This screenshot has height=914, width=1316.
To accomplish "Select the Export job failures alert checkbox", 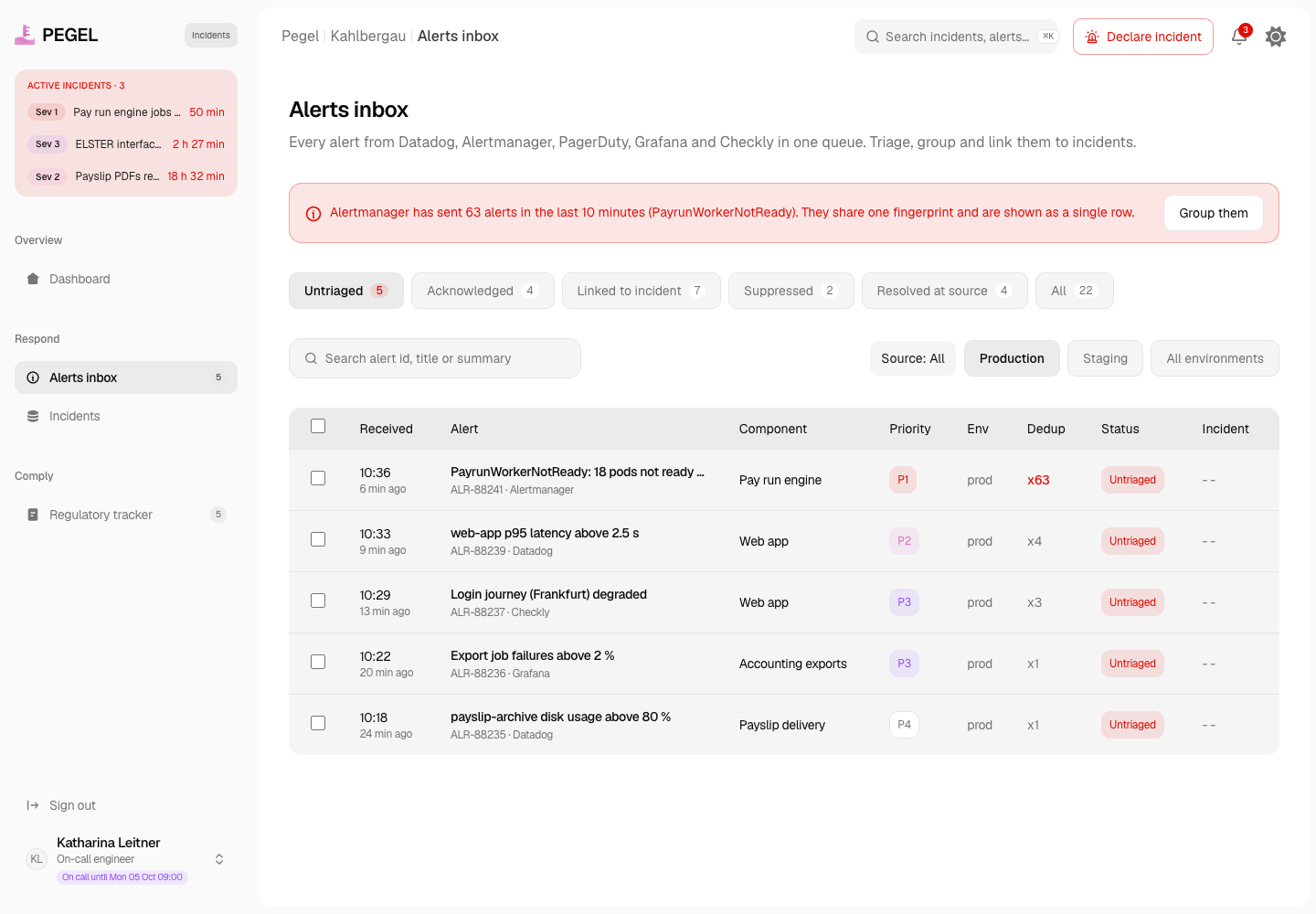I will (318, 662).
